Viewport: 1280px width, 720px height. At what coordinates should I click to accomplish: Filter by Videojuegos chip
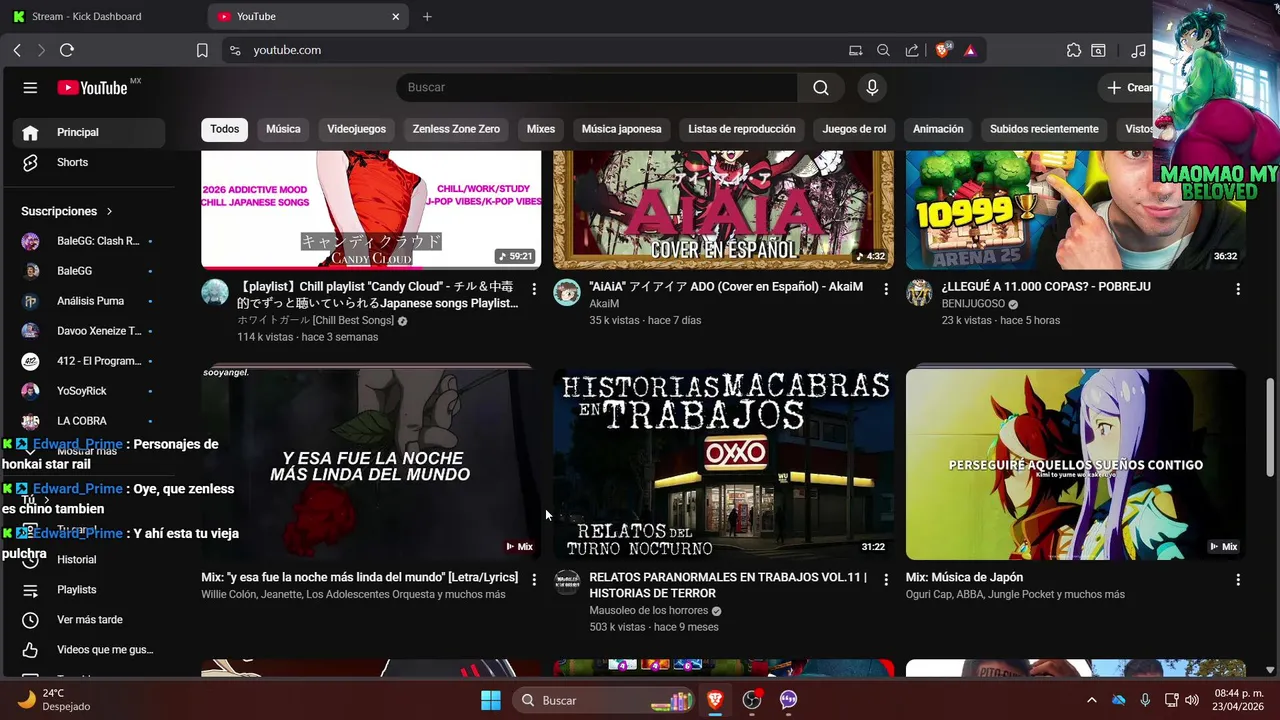[356, 129]
